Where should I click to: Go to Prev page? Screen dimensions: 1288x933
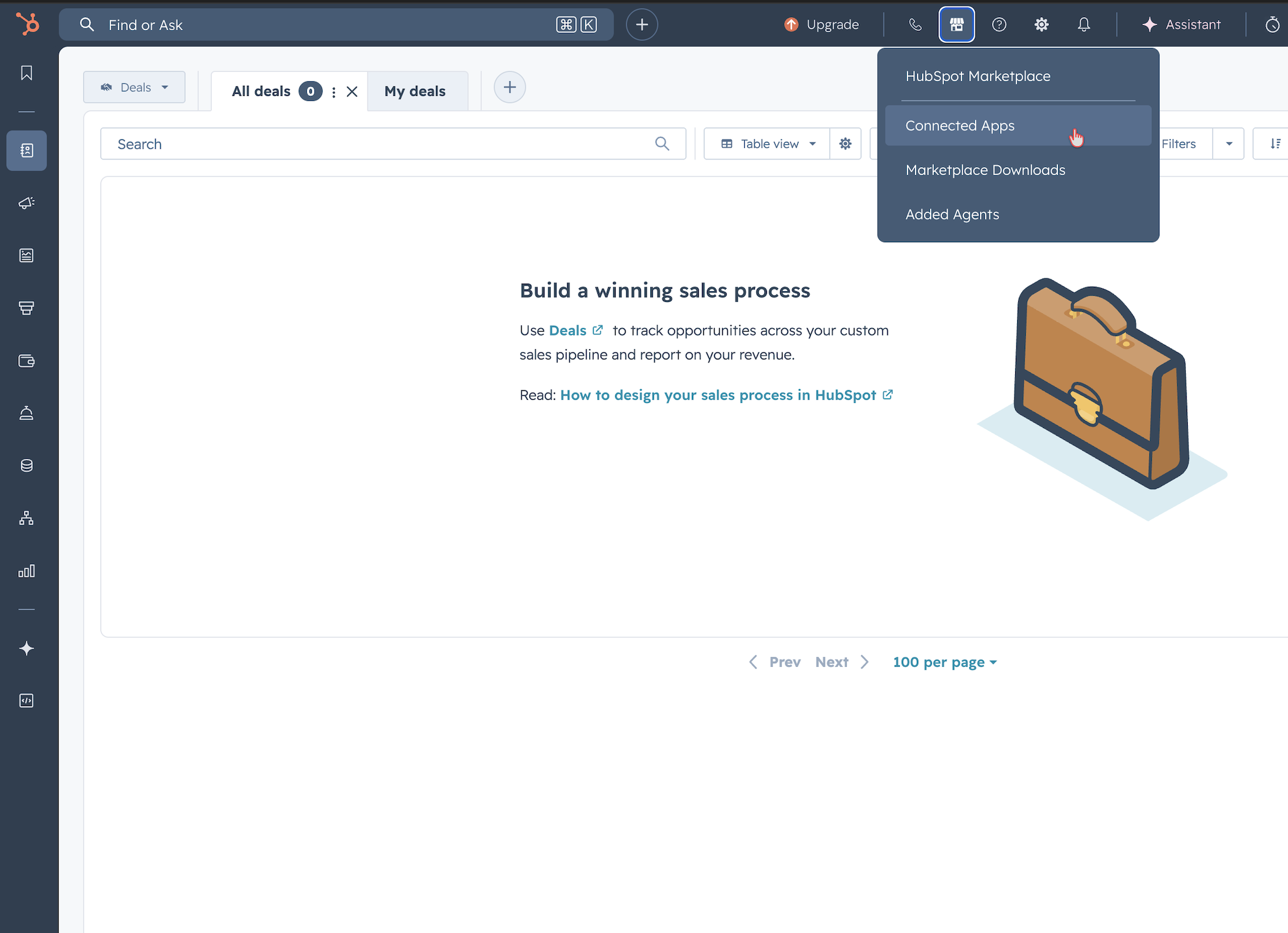tap(775, 662)
